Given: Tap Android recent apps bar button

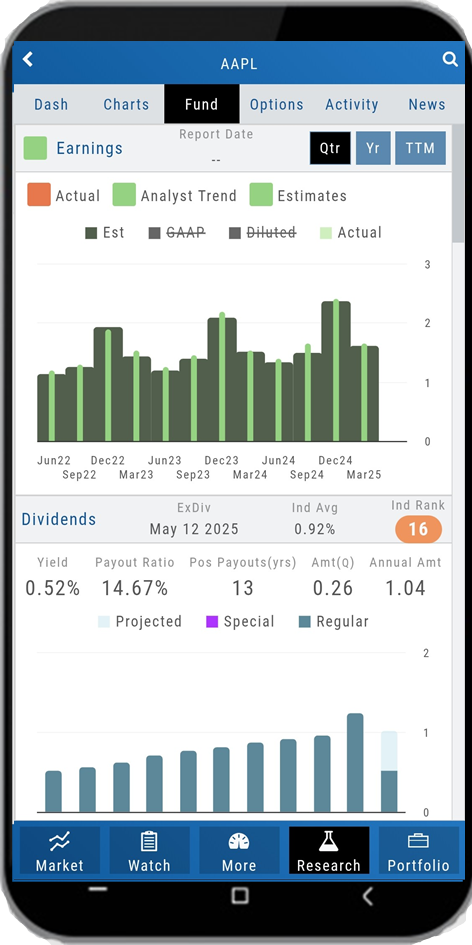Looking at the screenshot, I should point(98,889).
